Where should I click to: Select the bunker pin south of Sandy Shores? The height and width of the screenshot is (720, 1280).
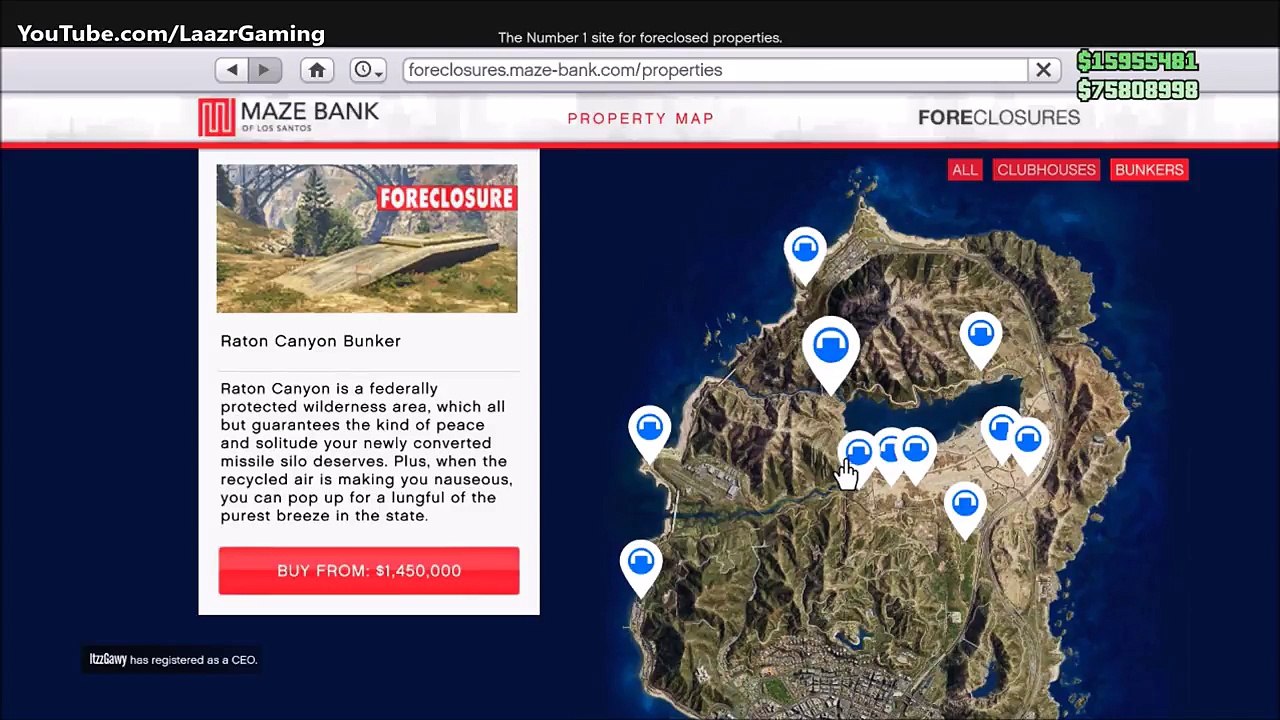(965, 511)
